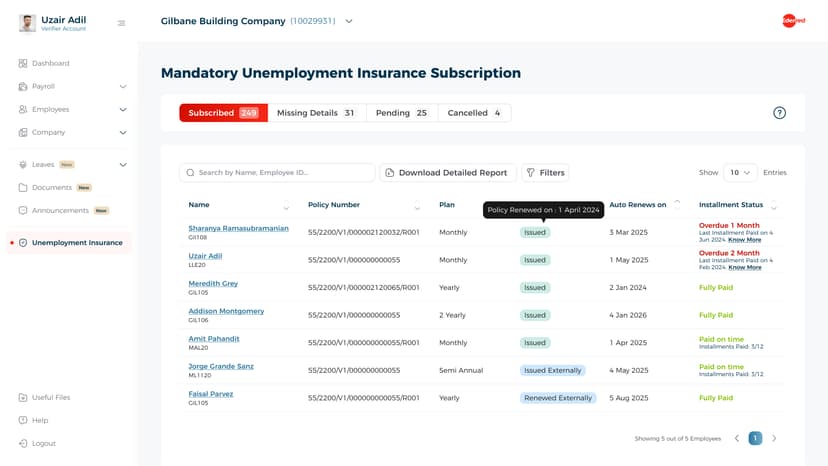The width and height of the screenshot is (828, 466).
Task: Switch to Missing Details tab
Action: pyautogui.click(x=317, y=113)
